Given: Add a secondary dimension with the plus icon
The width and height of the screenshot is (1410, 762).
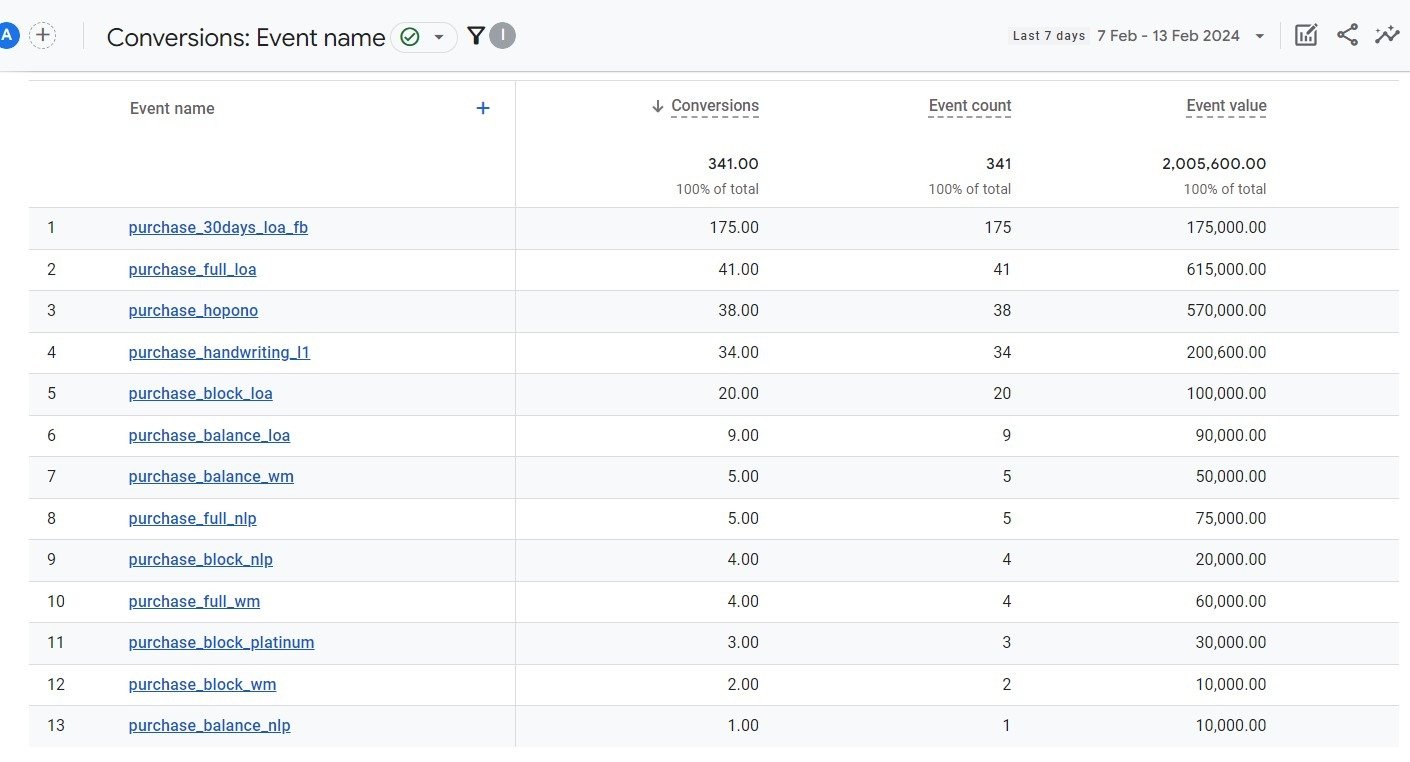Looking at the screenshot, I should (483, 107).
